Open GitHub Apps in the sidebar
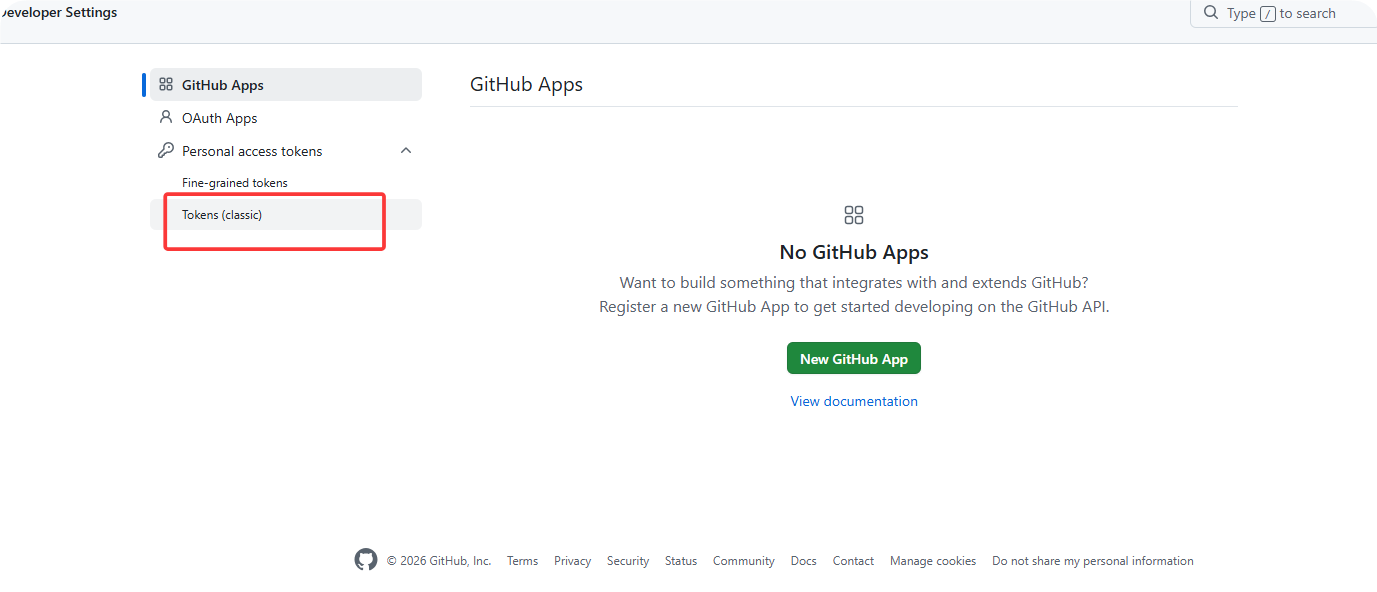Image resolution: width=1377 pixels, height=592 pixels. click(x=286, y=85)
